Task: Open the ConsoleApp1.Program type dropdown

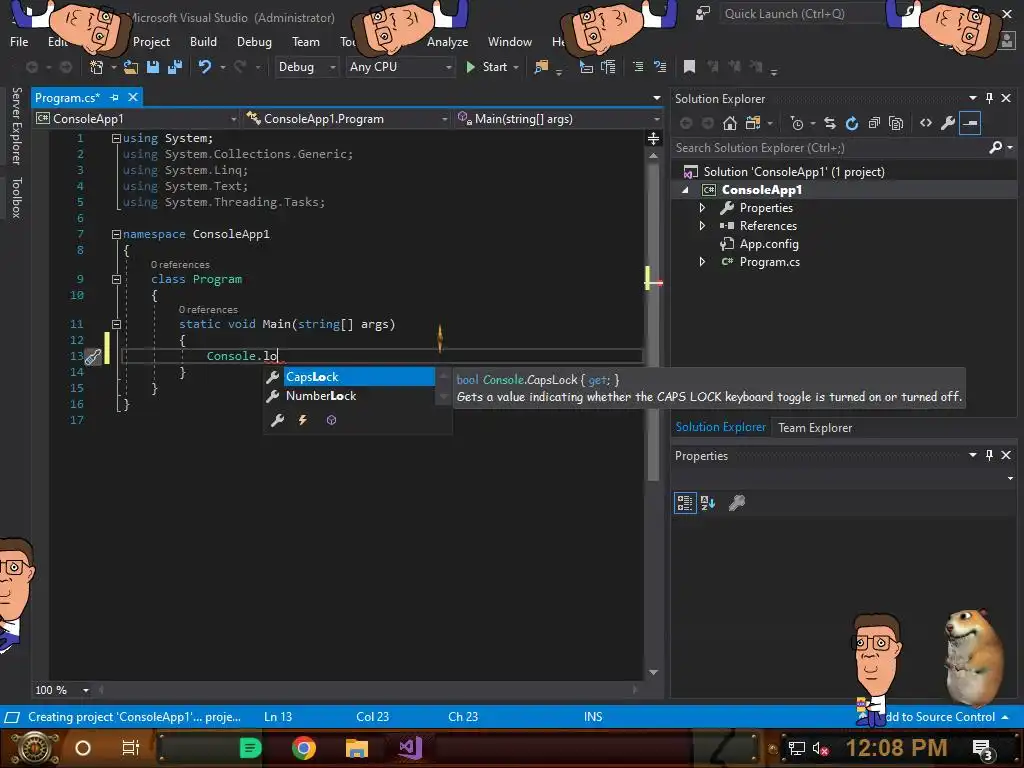Action: coord(347,119)
